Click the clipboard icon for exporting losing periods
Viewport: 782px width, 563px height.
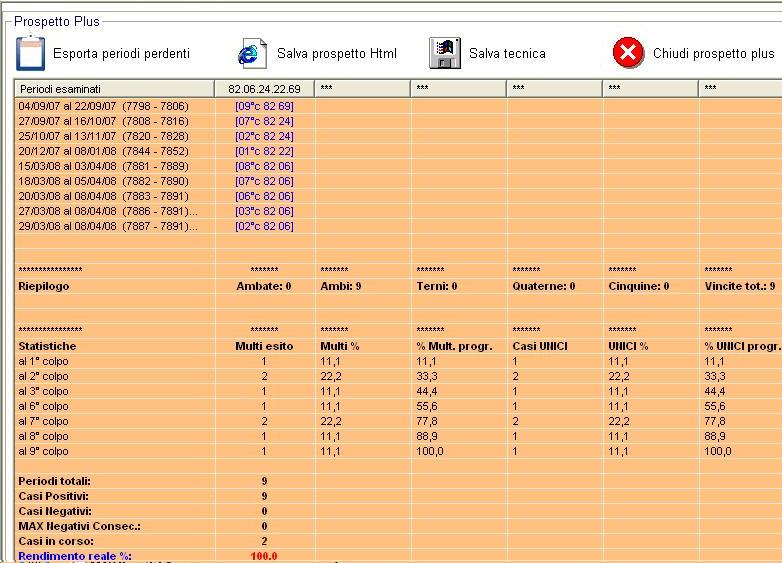click(31, 52)
